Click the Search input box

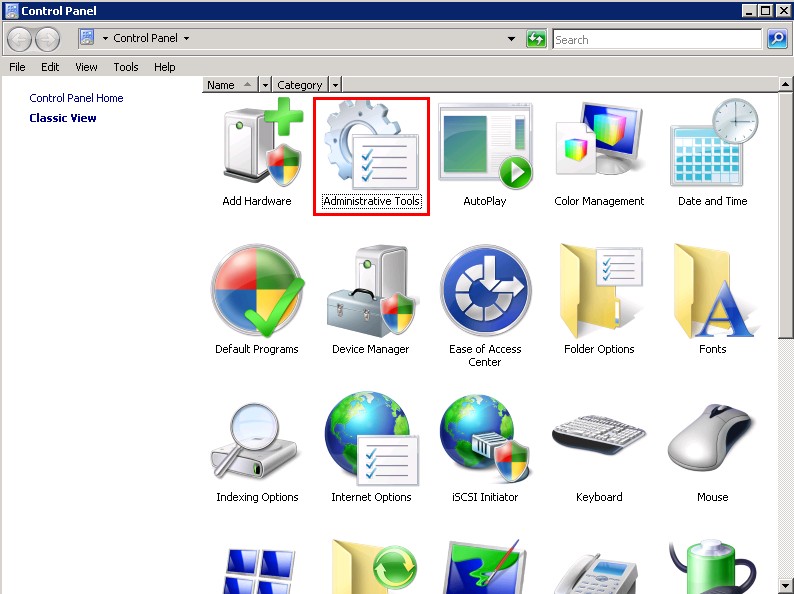tap(656, 39)
